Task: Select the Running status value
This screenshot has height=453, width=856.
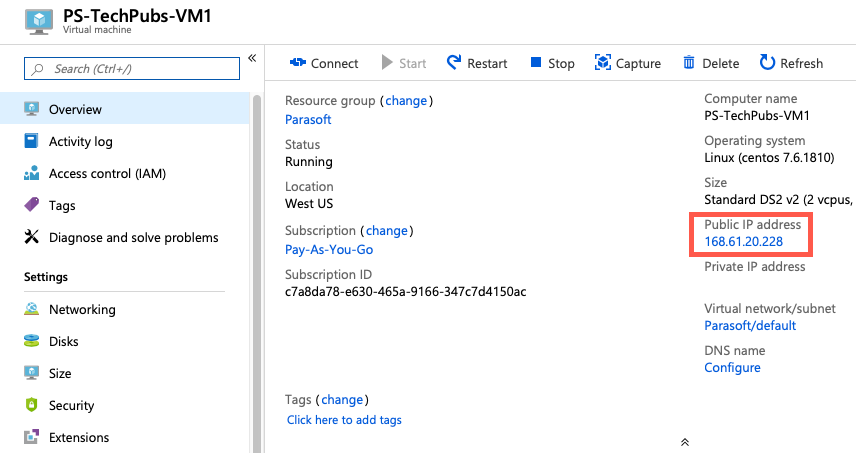Action: [308, 162]
